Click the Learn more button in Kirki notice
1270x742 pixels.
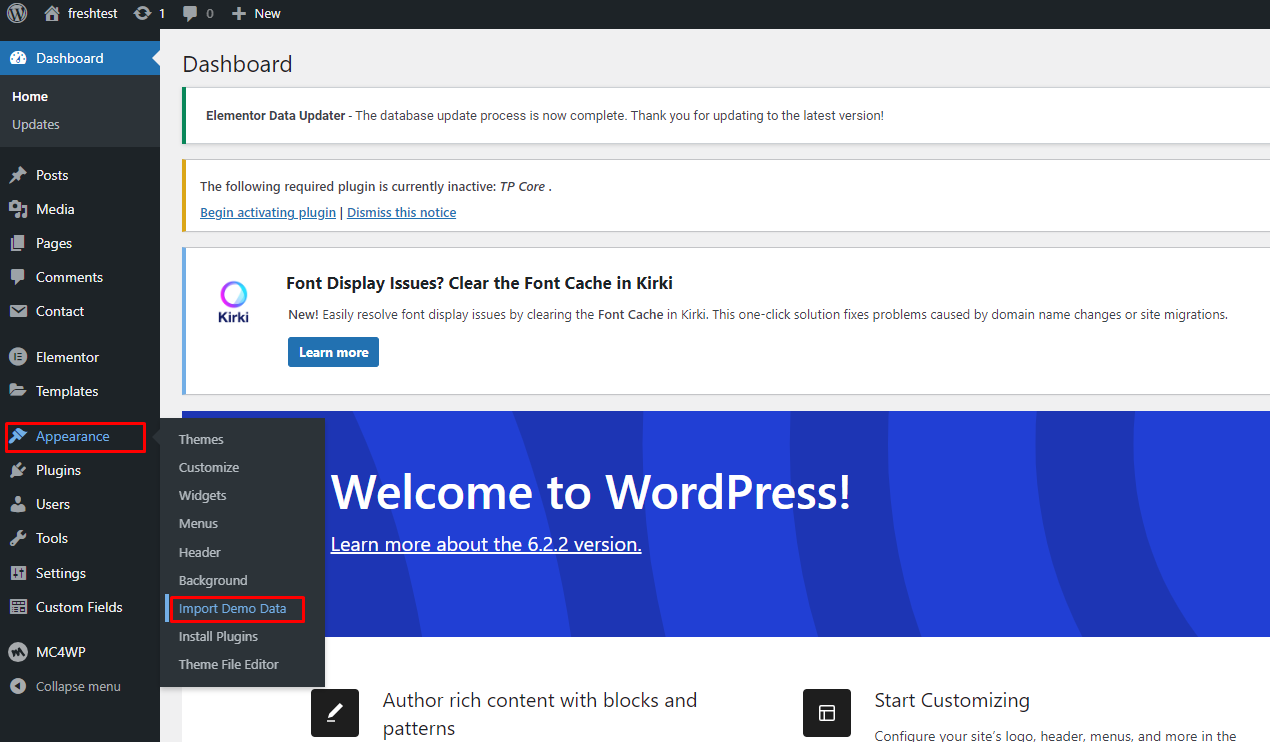[333, 352]
